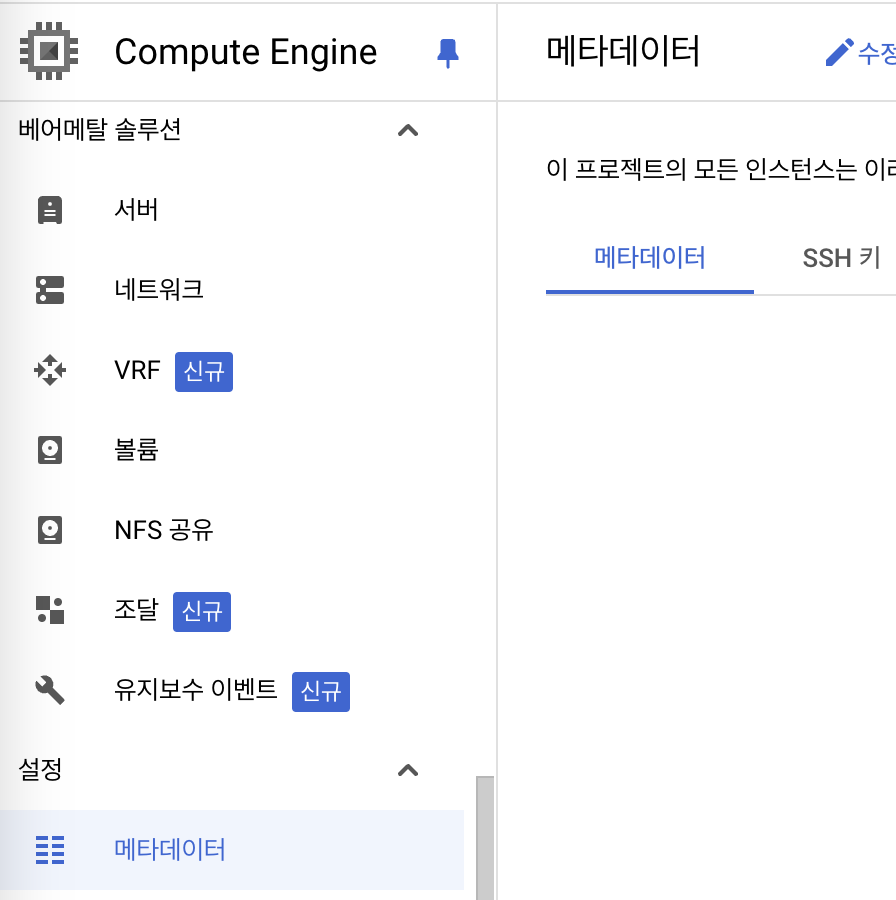Click the 조달 blocks icon
The width and height of the screenshot is (896, 900).
tap(49, 611)
